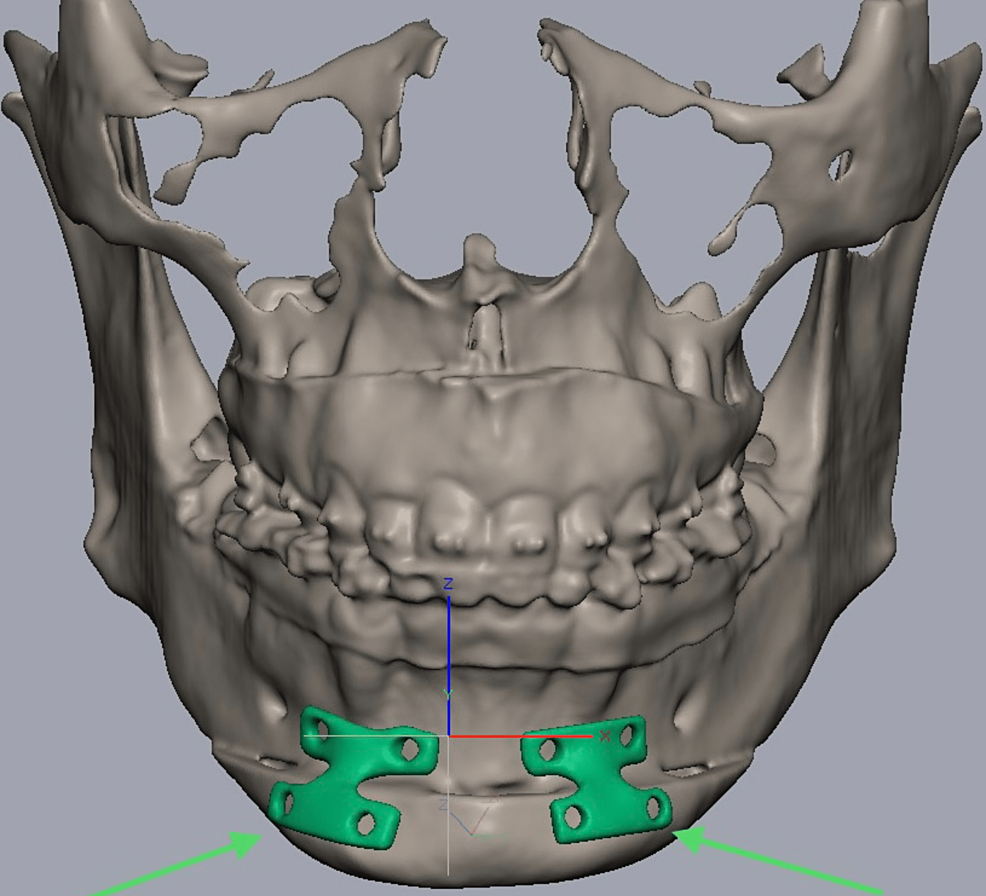
Task: Click the red X axis line
Action: (x=530, y=737)
